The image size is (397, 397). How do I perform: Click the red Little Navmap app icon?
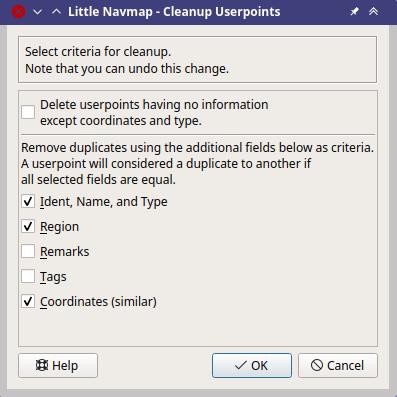click(x=18, y=12)
